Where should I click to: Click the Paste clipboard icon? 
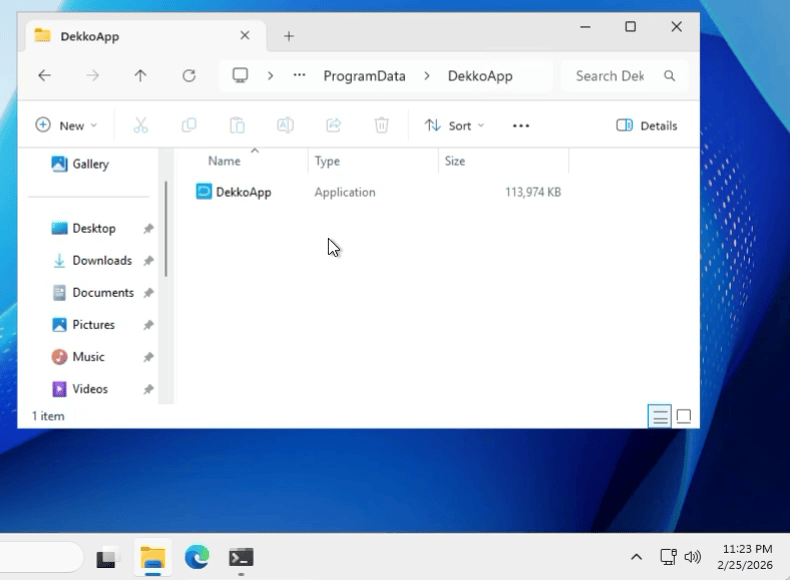[x=237, y=125]
